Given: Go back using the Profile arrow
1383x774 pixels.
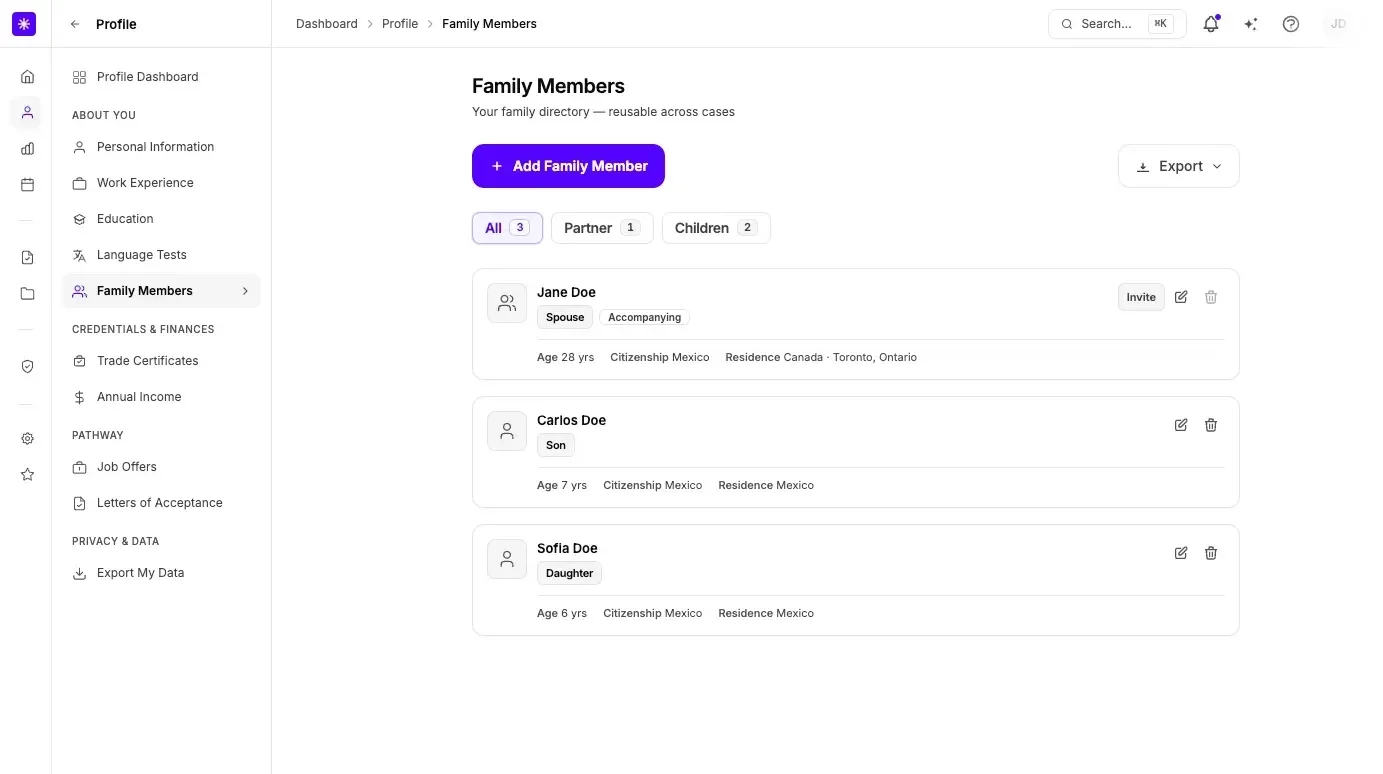Looking at the screenshot, I should tap(75, 24).
